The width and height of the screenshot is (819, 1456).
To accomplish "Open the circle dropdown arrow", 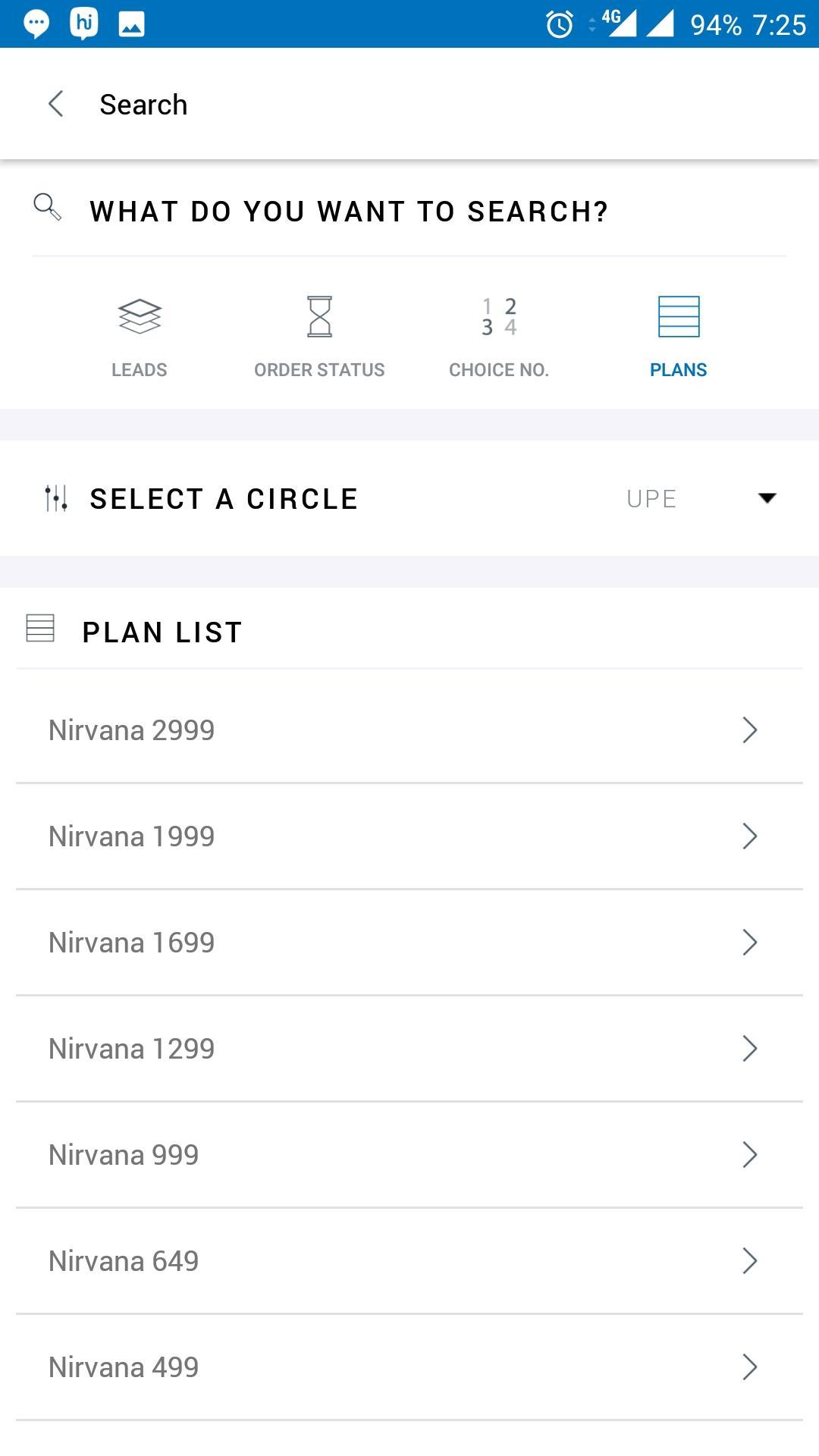I will (x=767, y=498).
